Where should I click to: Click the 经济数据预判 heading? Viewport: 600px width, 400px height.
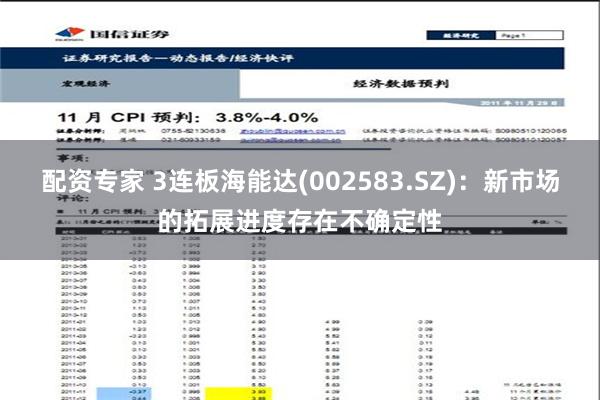401,83
